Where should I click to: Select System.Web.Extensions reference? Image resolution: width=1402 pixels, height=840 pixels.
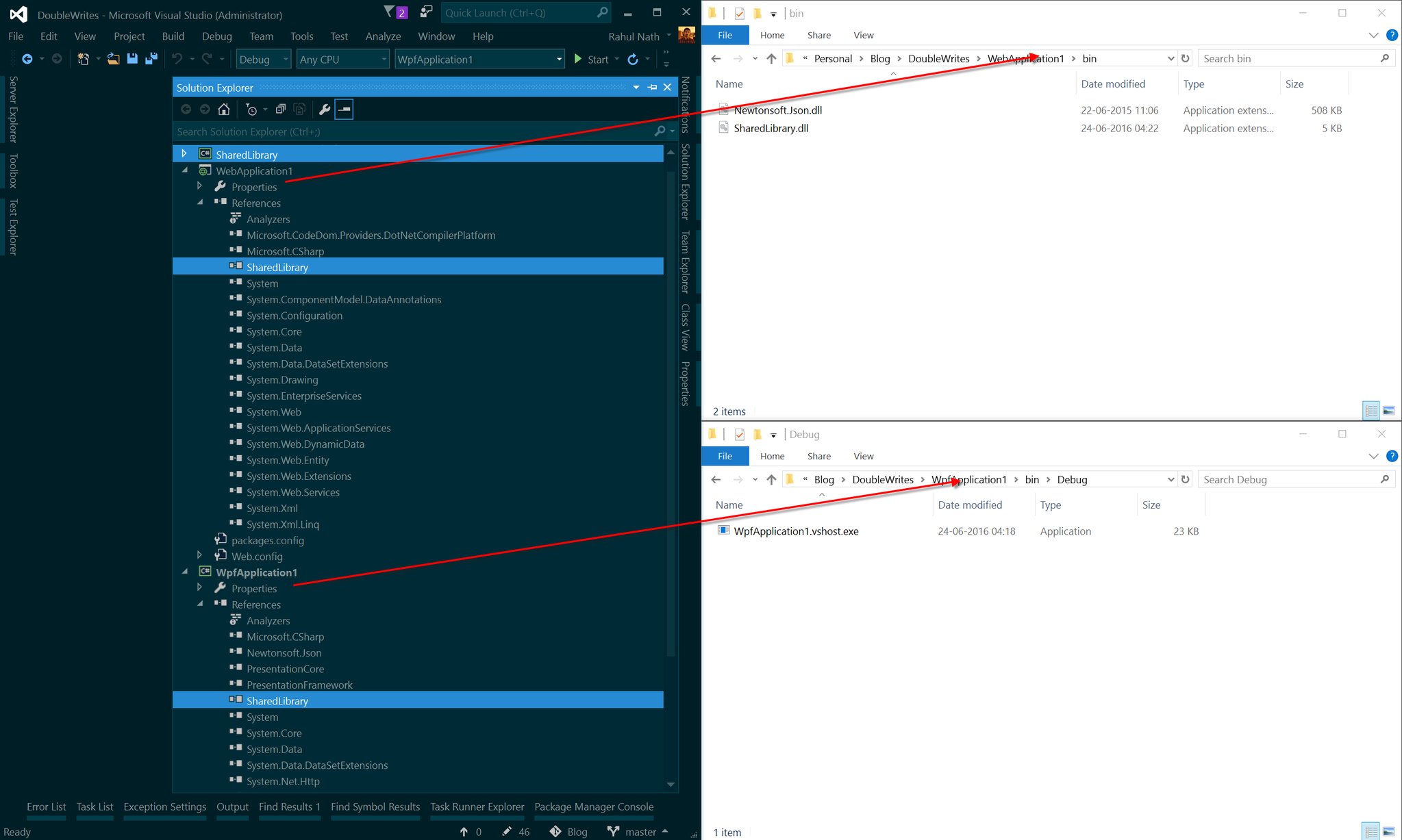point(299,476)
